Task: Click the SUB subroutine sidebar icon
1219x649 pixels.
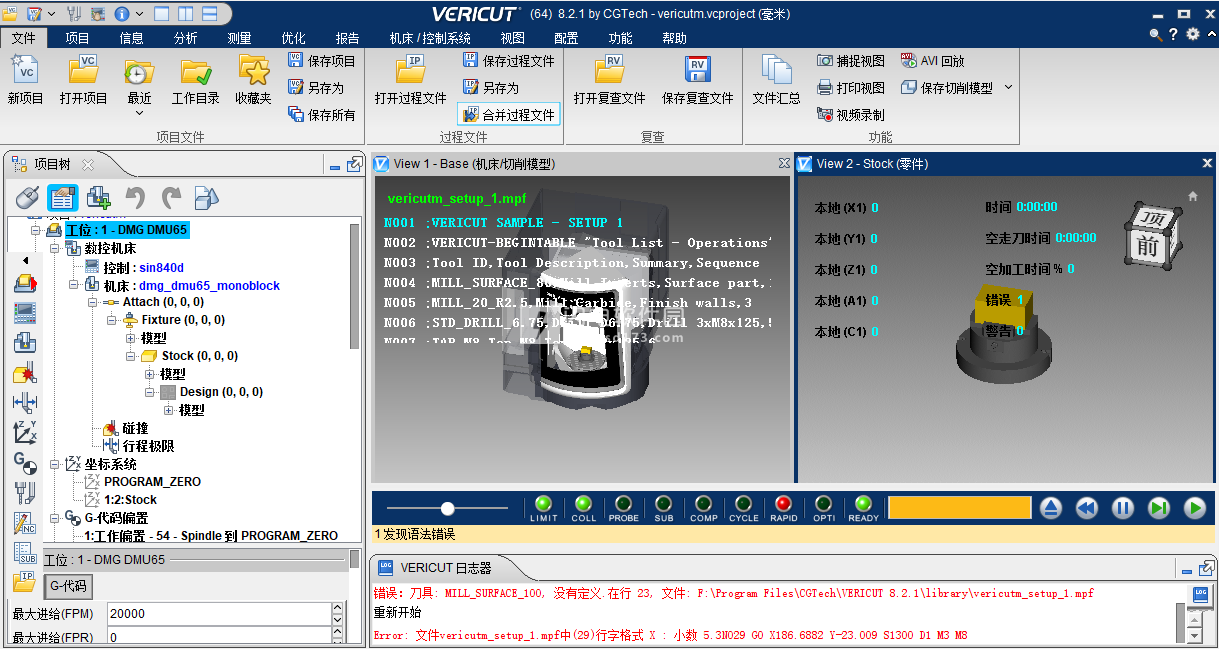Action: [x=25, y=552]
